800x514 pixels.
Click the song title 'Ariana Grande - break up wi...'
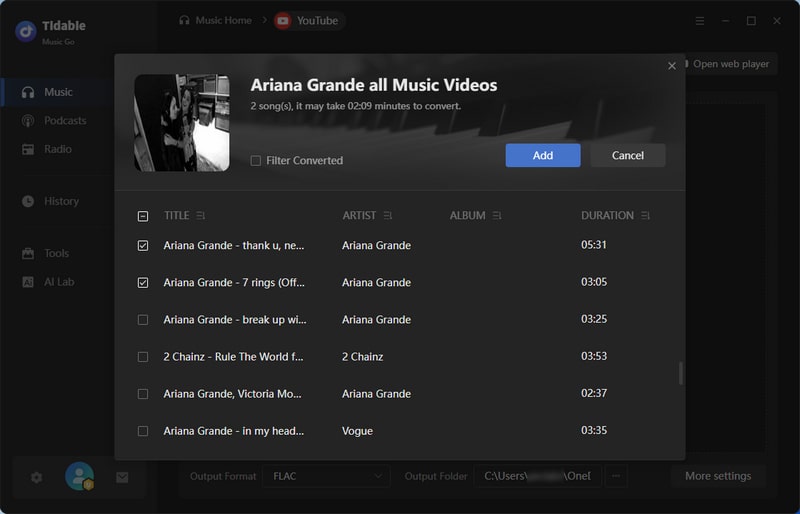(x=235, y=320)
